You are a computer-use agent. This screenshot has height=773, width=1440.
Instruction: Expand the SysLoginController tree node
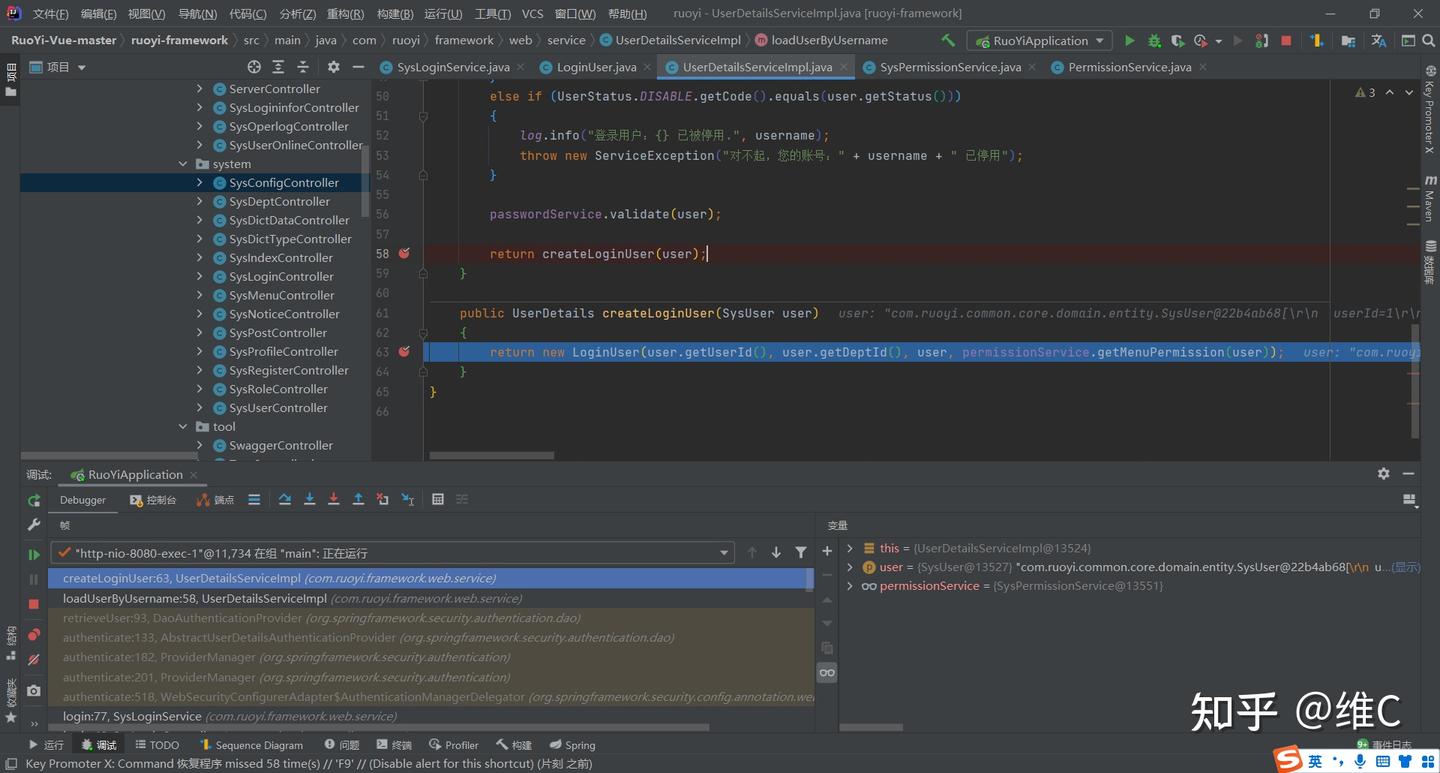click(x=200, y=277)
